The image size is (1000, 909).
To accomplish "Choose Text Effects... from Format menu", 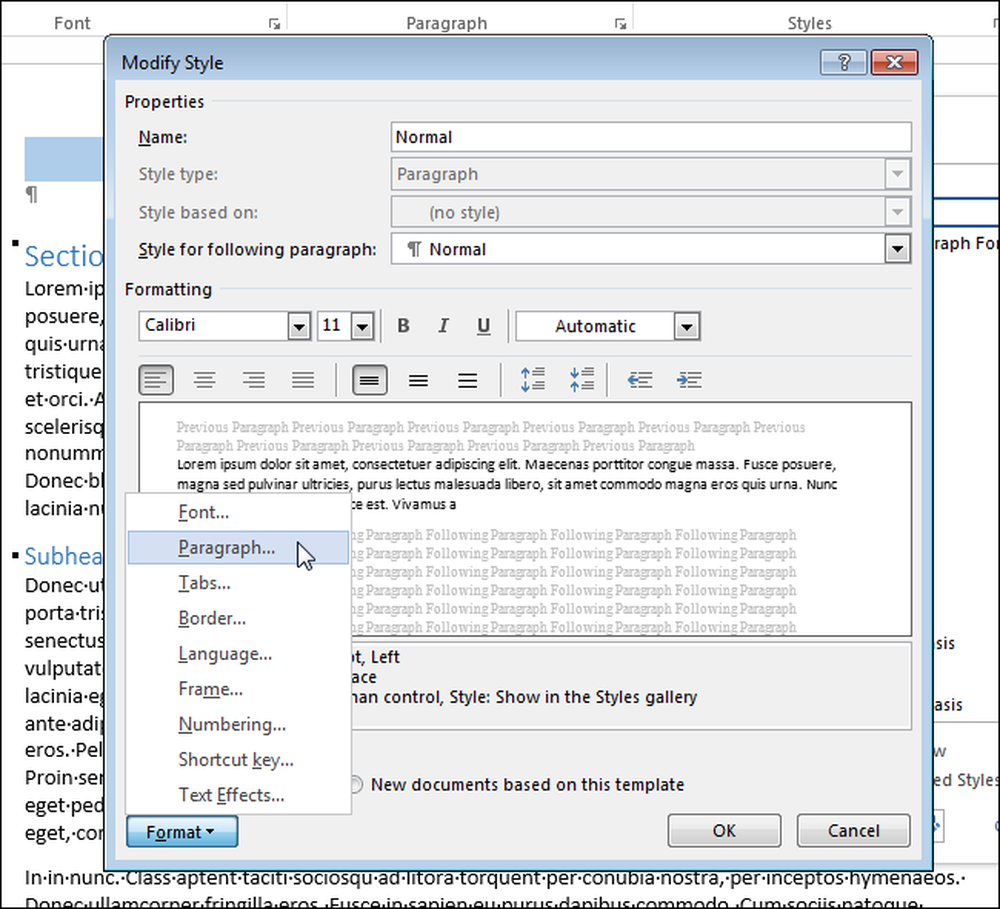I will pyautogui.click(x=239, y=795).
